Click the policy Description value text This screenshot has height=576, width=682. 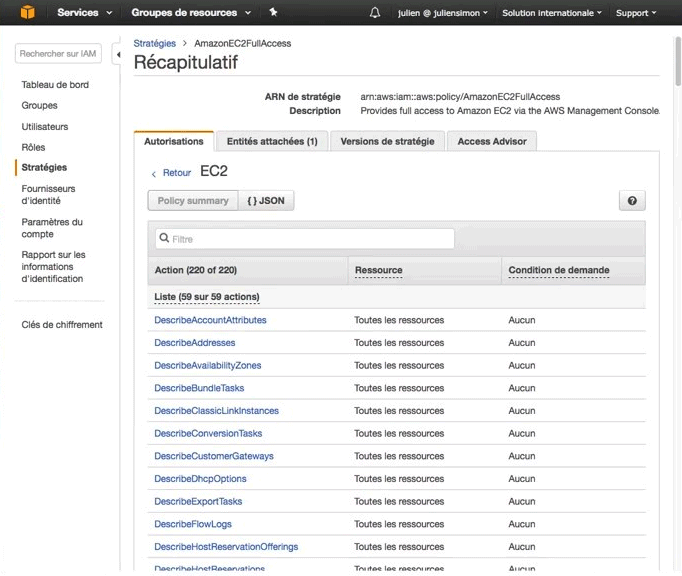point(510,111)
